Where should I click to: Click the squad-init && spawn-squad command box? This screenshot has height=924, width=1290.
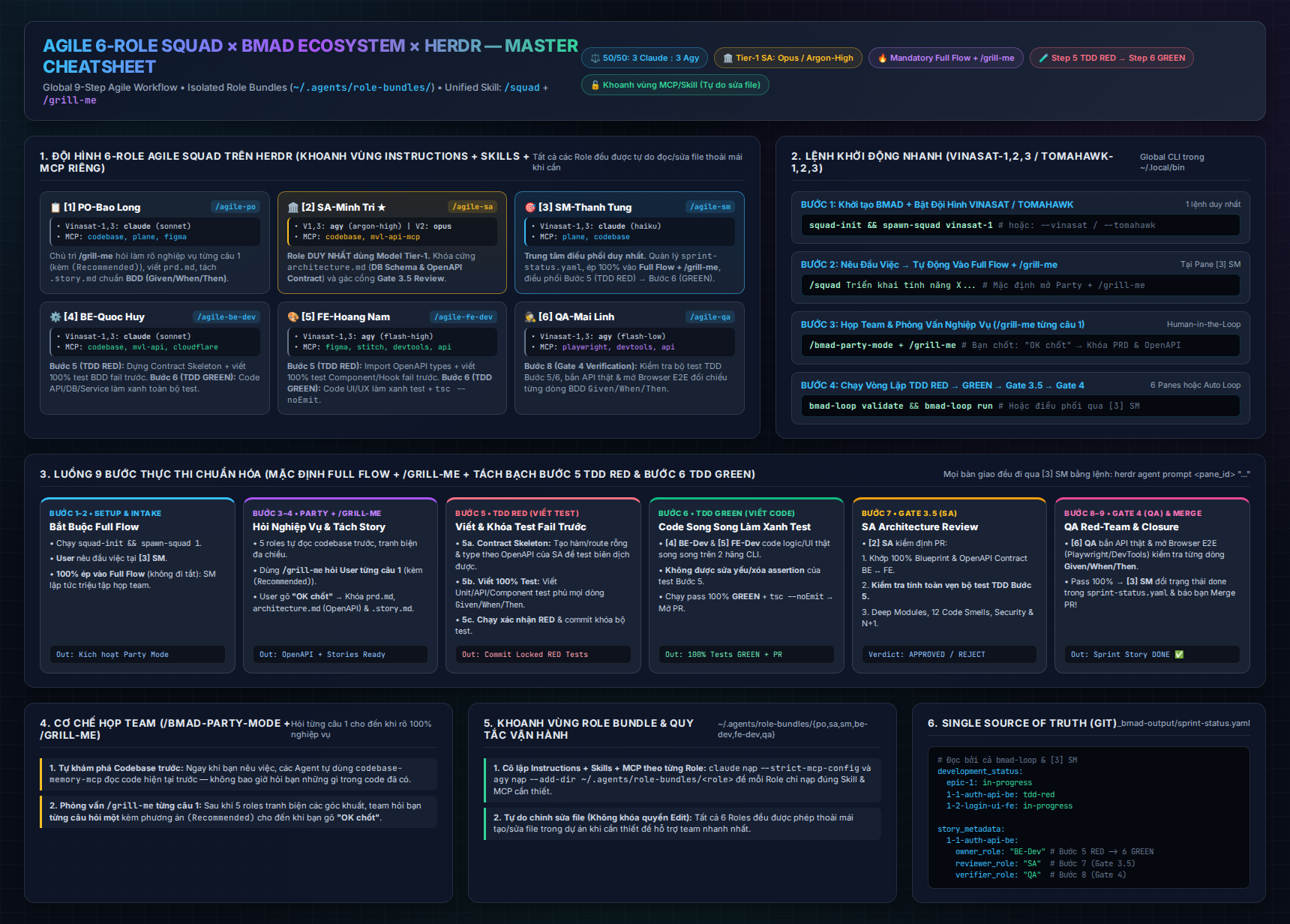click(x=1020, y=225)
